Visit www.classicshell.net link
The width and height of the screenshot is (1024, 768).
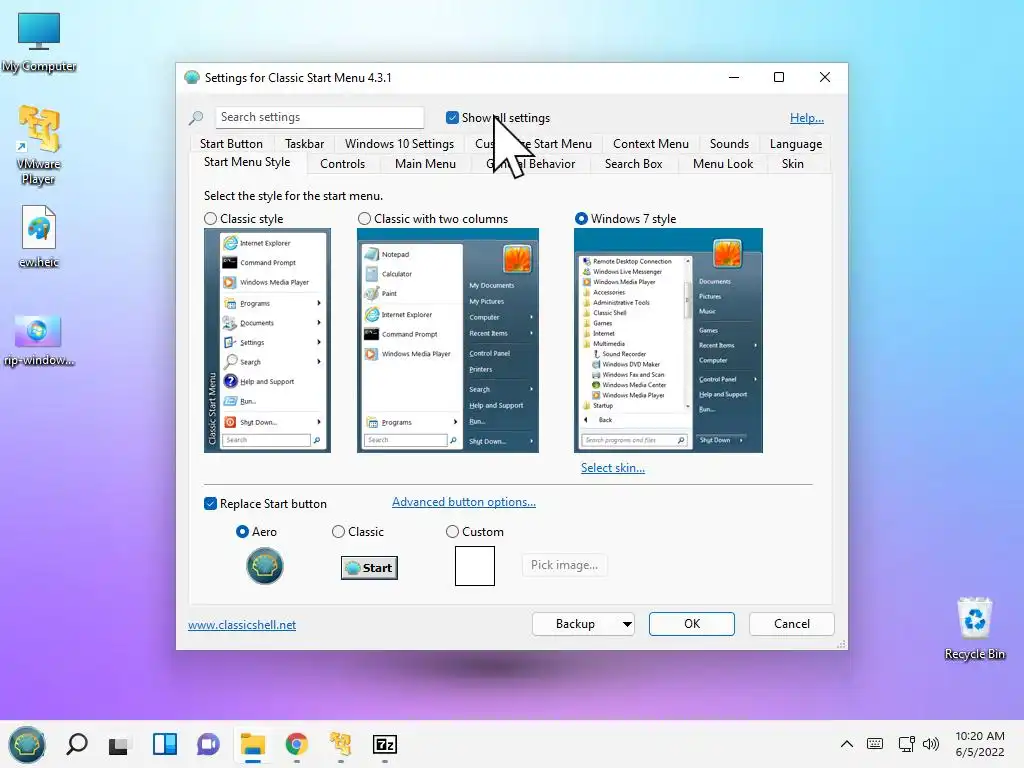242,625
